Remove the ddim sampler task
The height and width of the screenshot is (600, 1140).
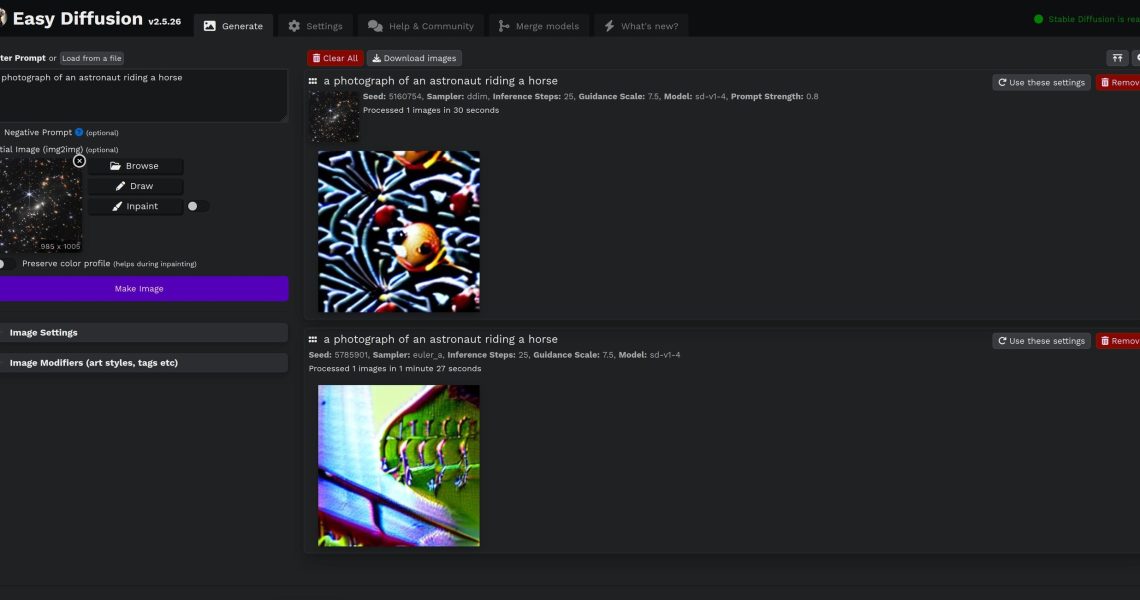pyautogui.click(x=1119, y=82)
